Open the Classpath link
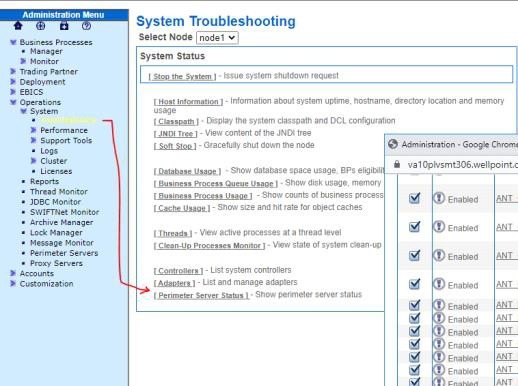 pyautogui.click(x=176, y=121)
